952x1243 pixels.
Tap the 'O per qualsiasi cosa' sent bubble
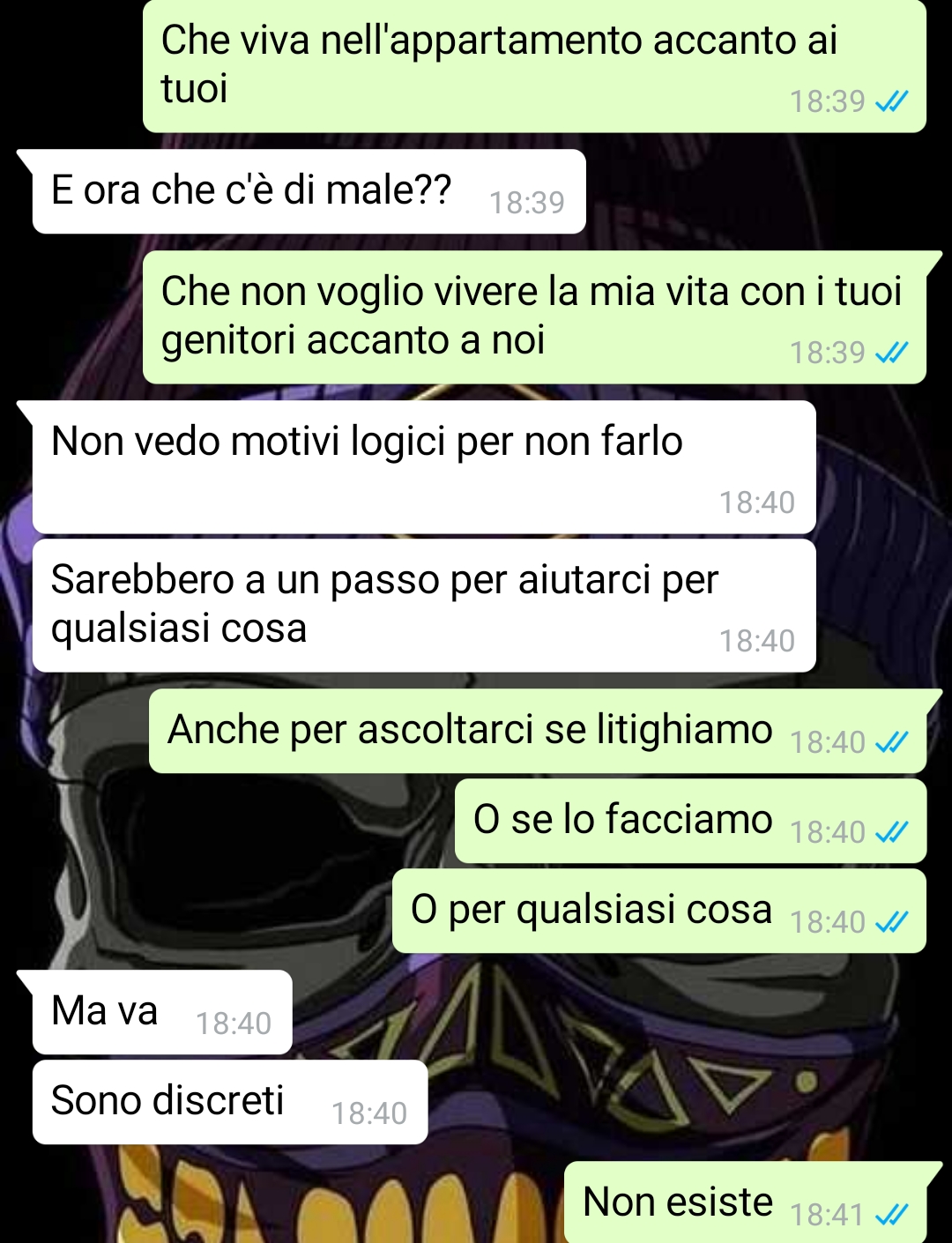point(659,911)
